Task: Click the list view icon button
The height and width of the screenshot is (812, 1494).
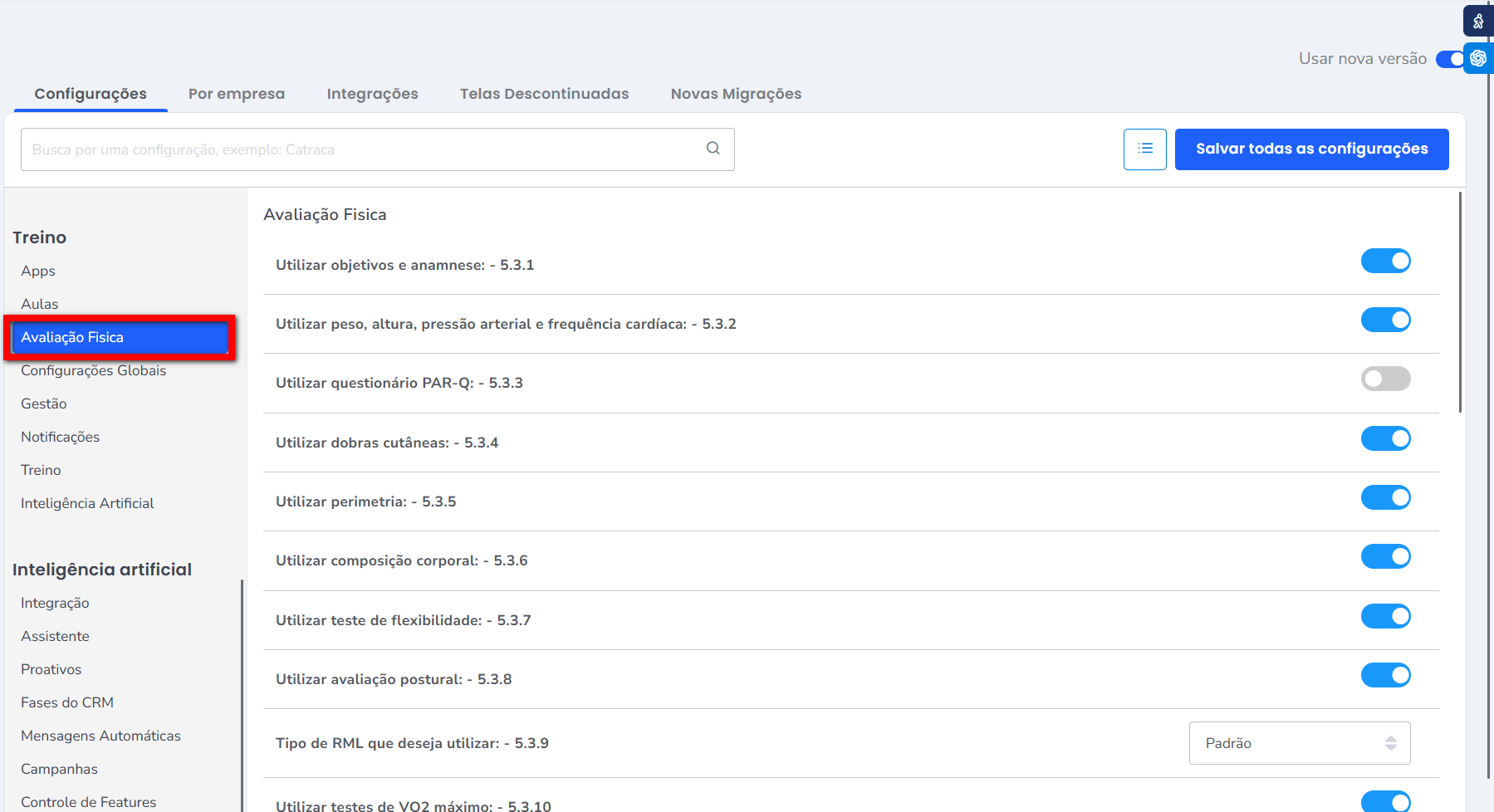Action: (x=1144, y=149)
